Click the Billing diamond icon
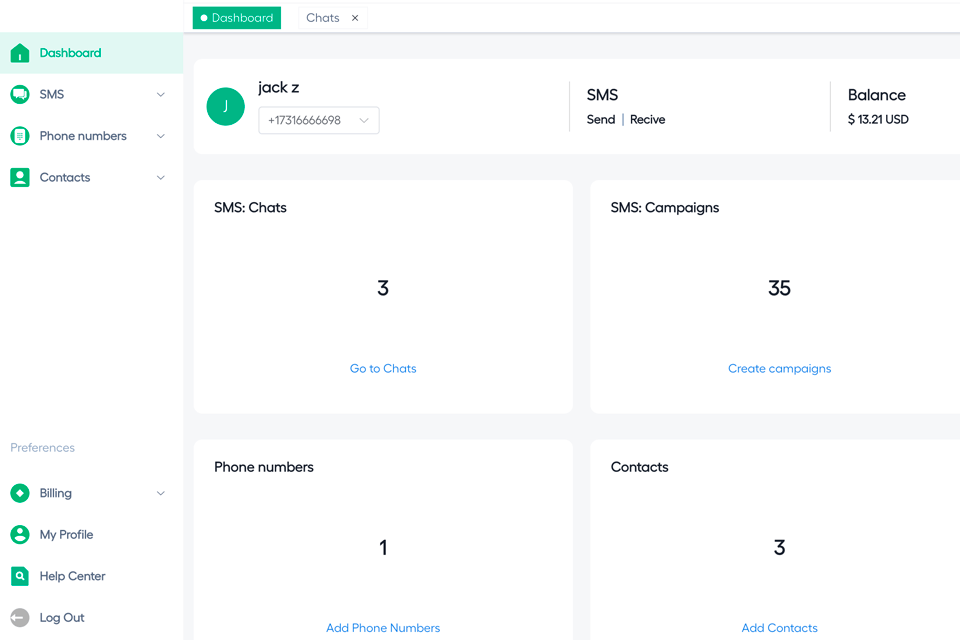960x640 pixels. pyautogui.click(x=20, y=493)
